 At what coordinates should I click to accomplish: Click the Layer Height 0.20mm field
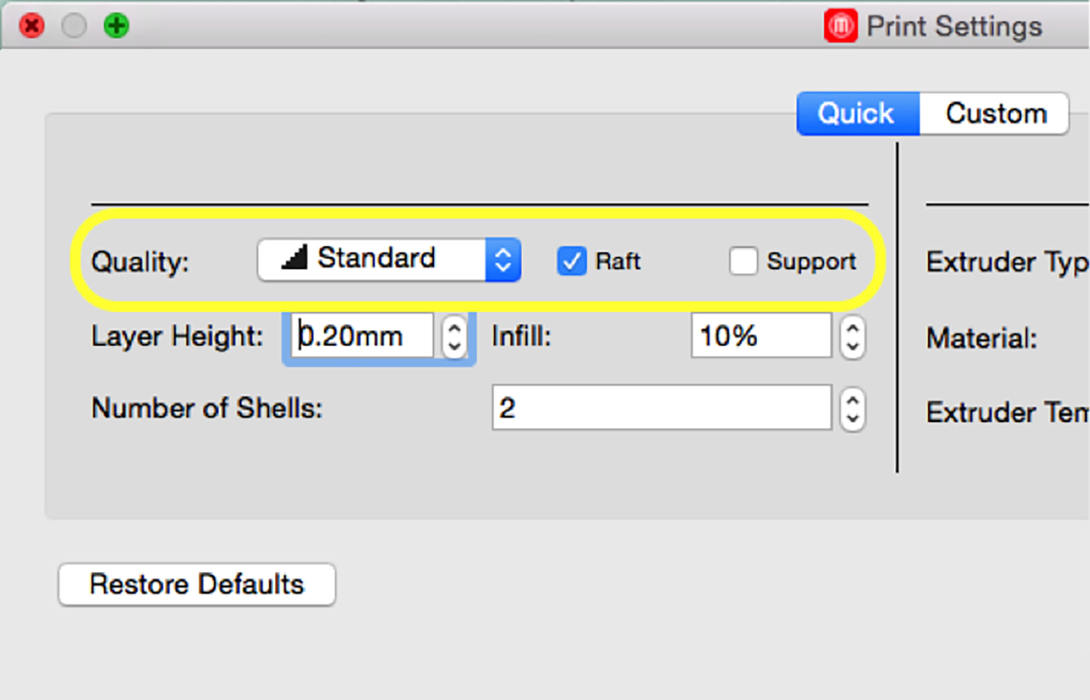pos(361,336)
